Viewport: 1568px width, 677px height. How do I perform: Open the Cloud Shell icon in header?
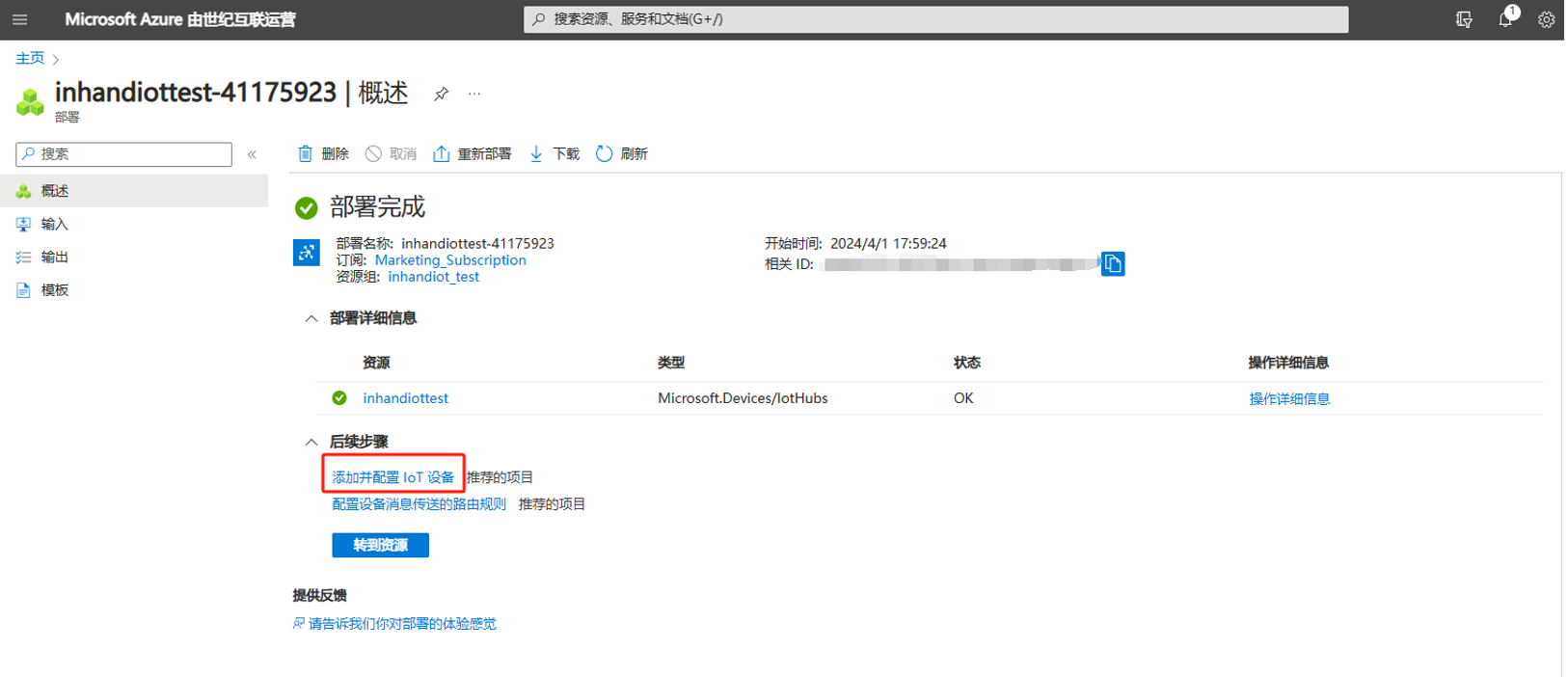(x=1464, y=19)
